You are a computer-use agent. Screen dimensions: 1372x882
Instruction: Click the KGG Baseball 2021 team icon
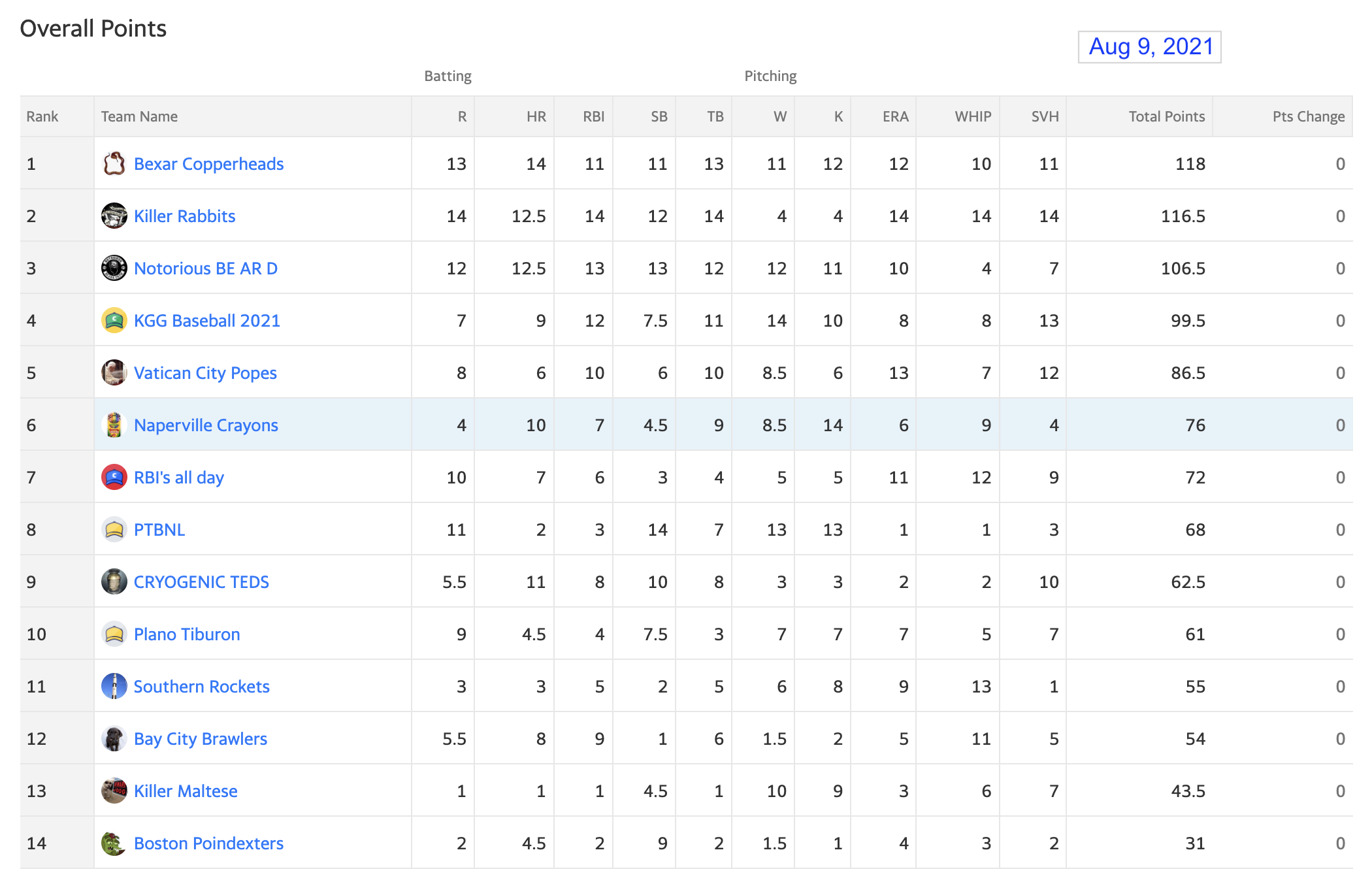click(114, 320)
